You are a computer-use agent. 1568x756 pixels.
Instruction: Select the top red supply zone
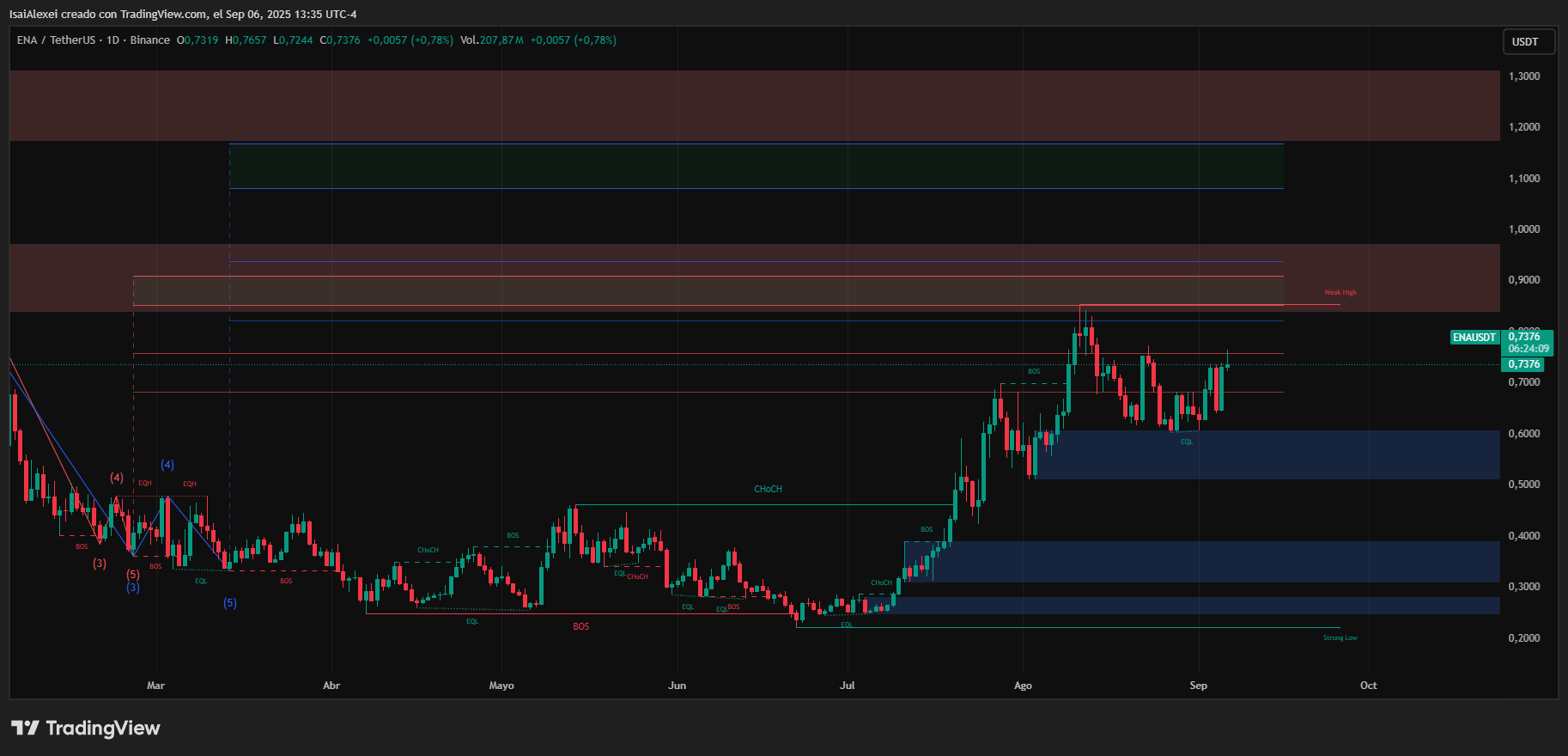pyautogui.click(x=754, y=106)
